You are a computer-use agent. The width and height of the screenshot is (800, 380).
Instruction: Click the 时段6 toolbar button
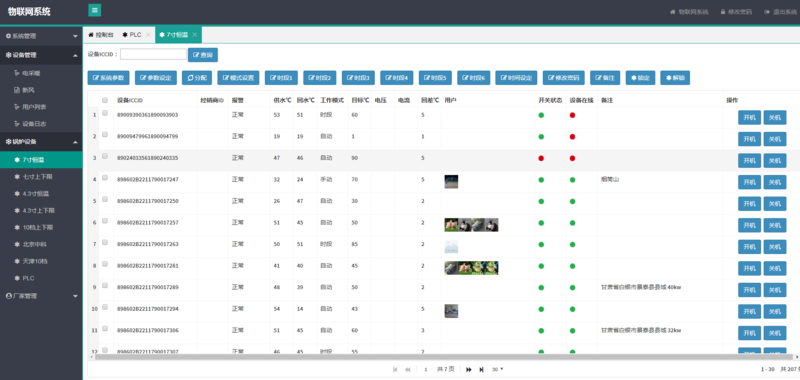(473, 78)
